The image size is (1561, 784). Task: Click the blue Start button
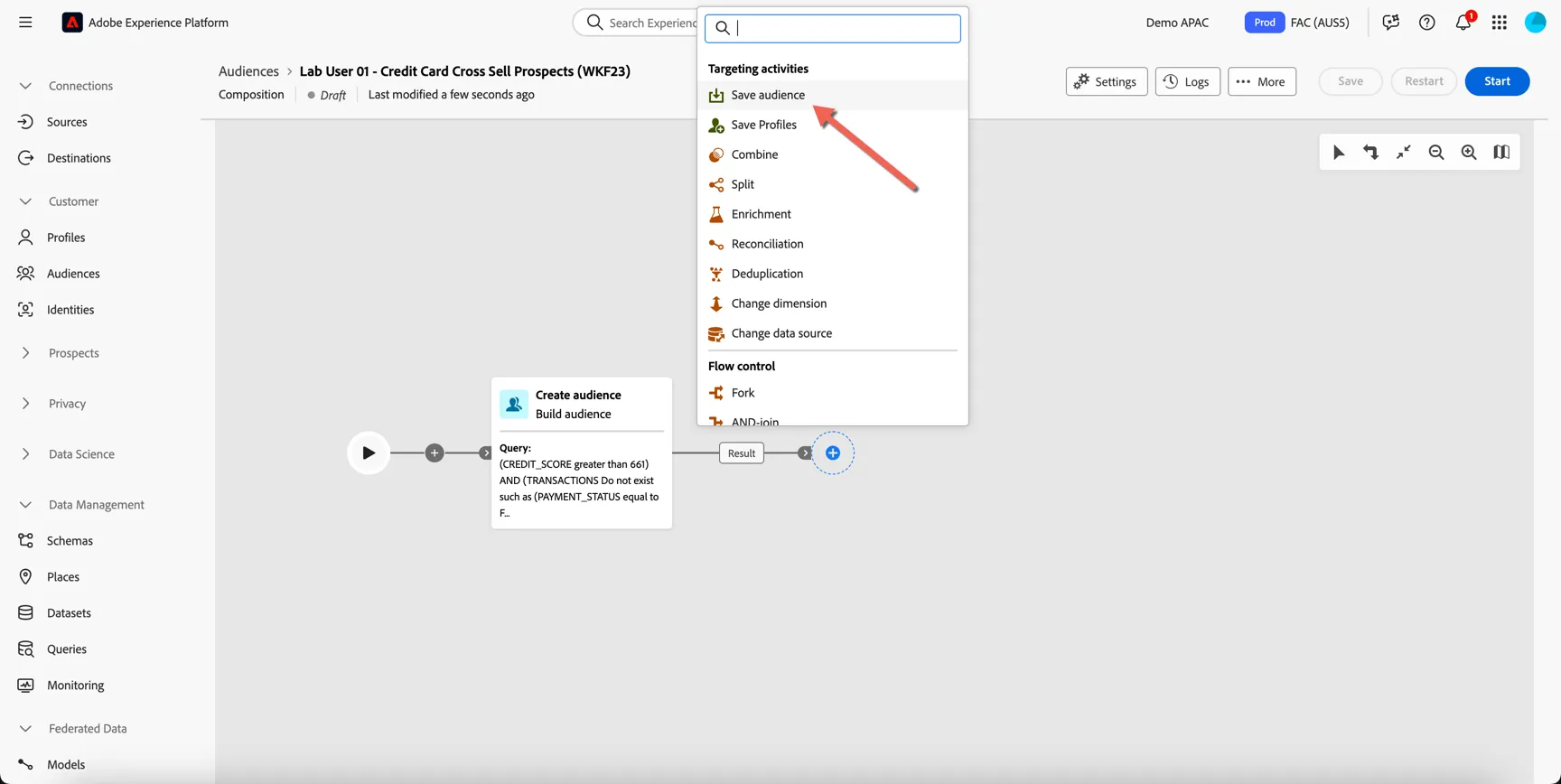[x=1497, y=81]
